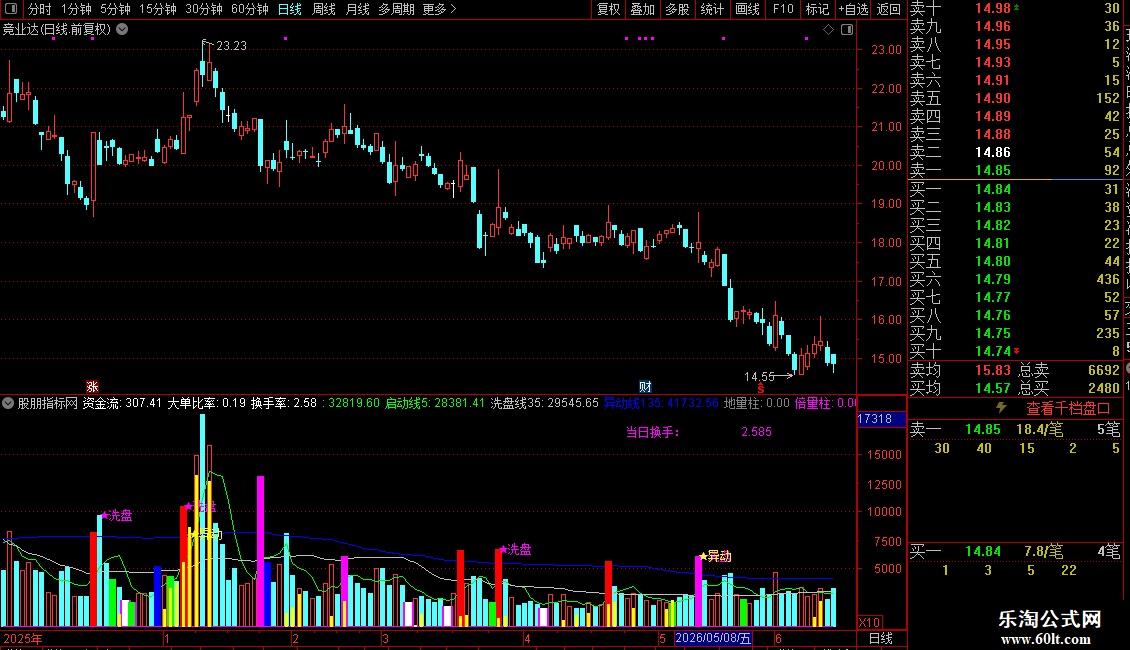
Task: Select the 1分钟 period
Action: 76,9
